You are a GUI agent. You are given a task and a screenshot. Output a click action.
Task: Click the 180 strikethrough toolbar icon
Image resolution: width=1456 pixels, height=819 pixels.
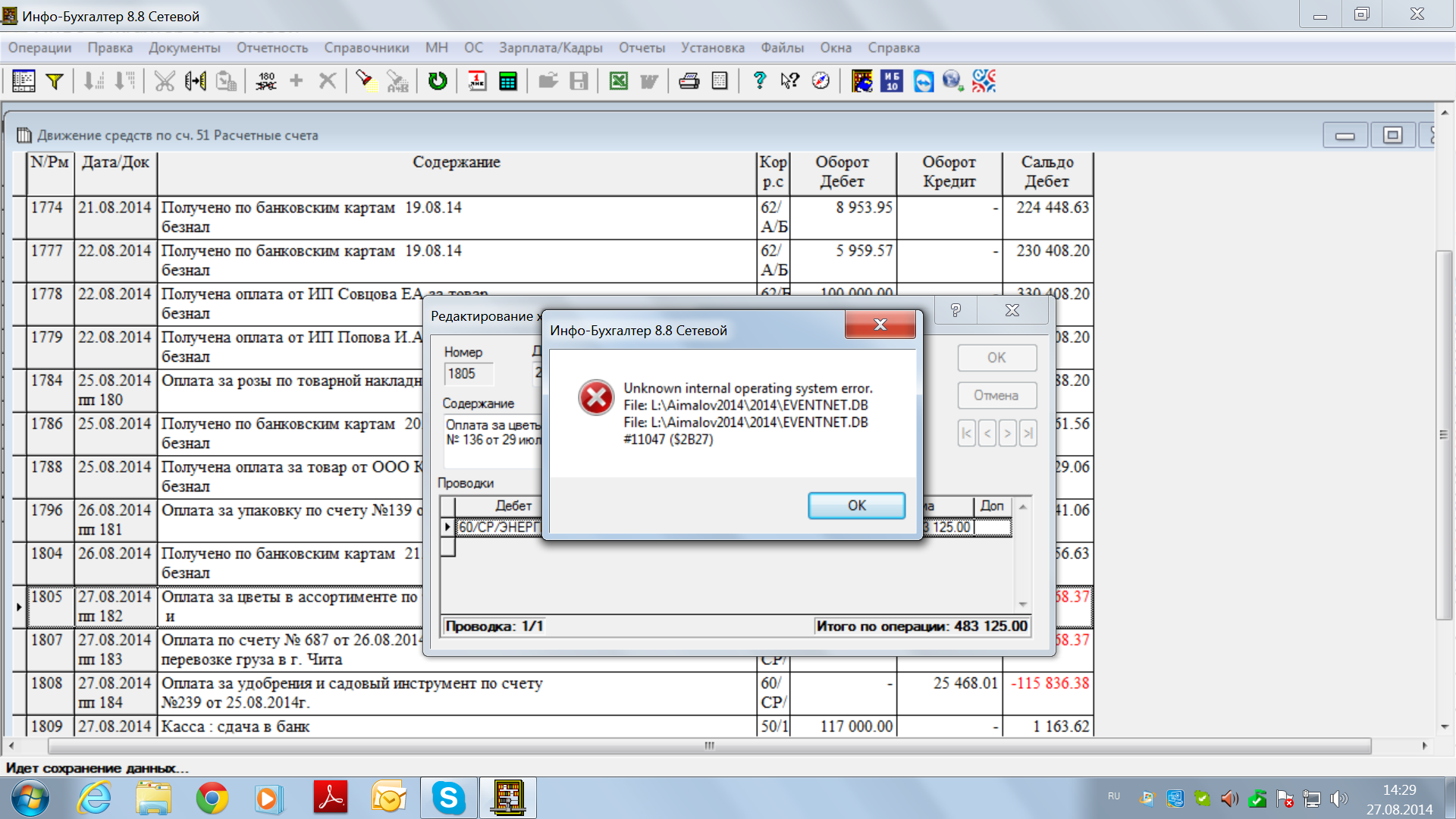click(266, 80)
